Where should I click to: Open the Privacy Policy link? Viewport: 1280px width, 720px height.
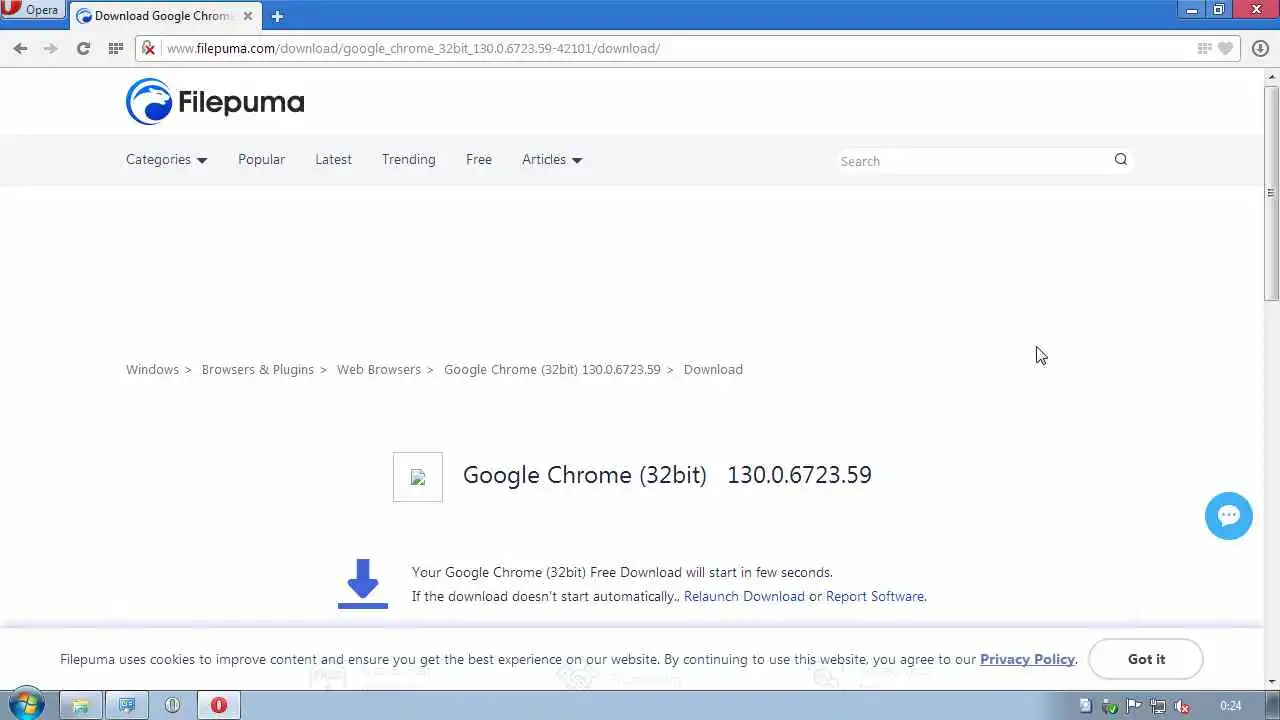tap(1027, 659)
